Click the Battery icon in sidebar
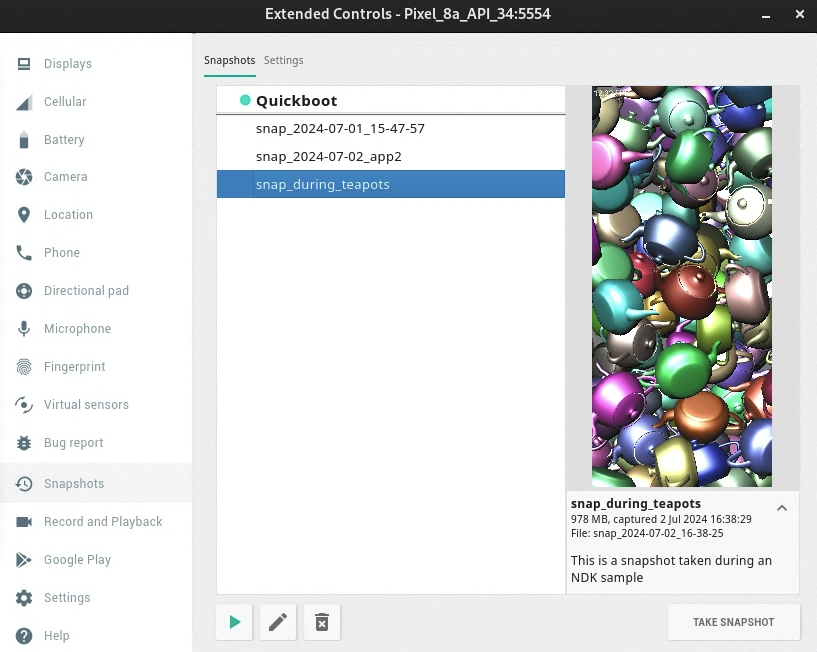Viewport: 817px width, 652px height. pos(24,140)
